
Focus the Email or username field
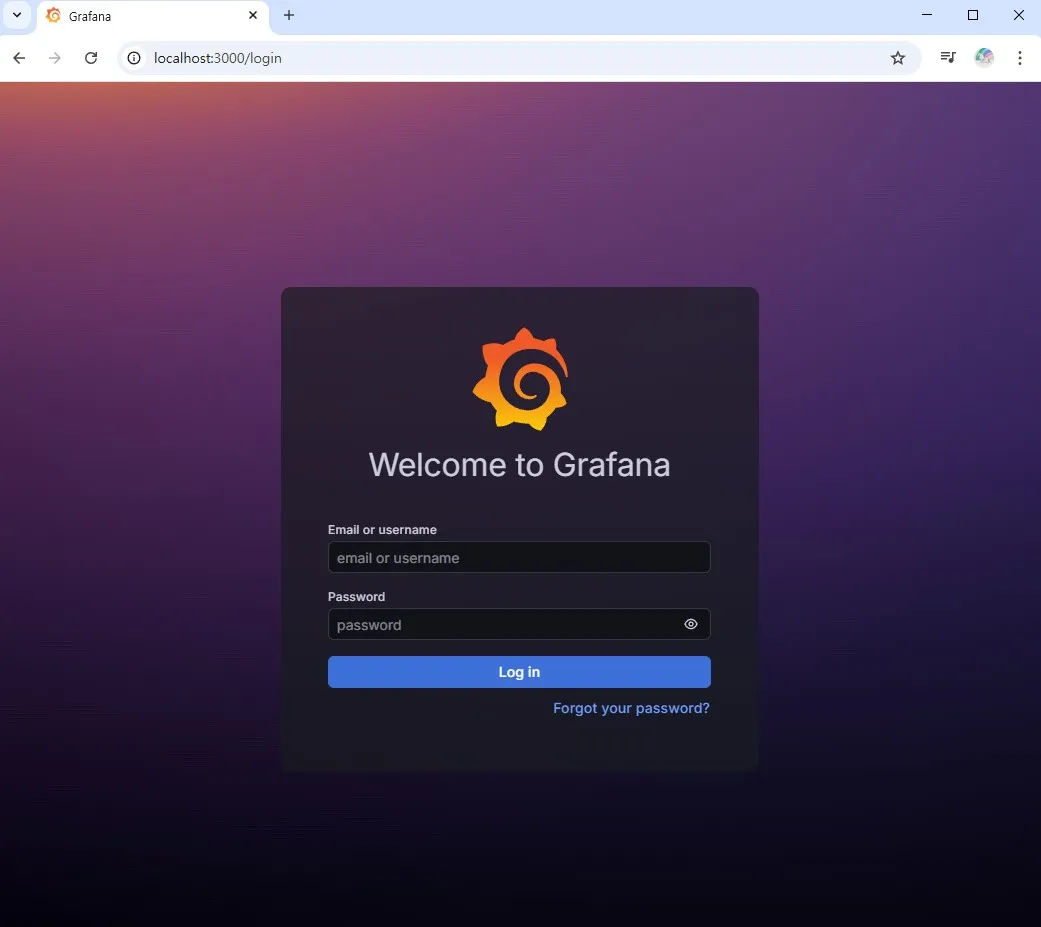tap(518, 557)
